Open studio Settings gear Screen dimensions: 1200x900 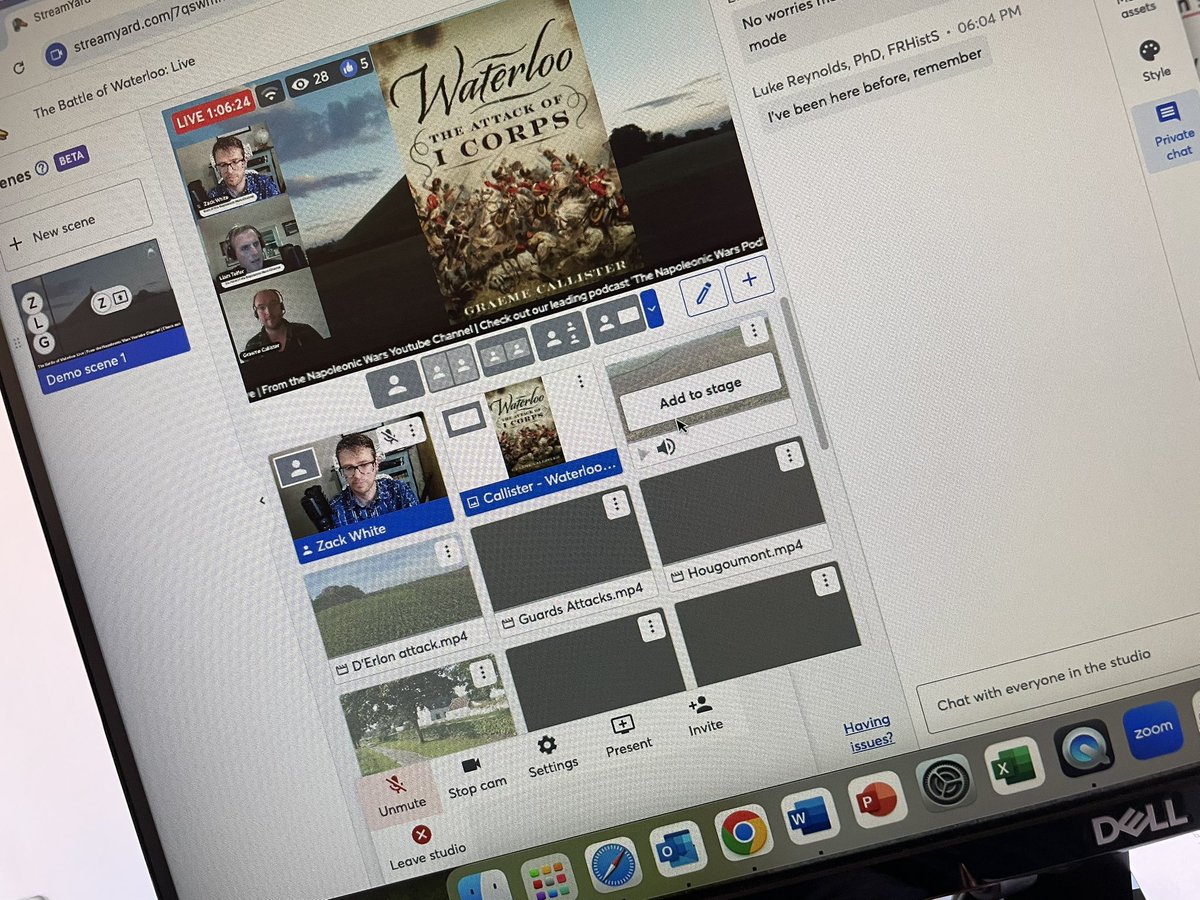551,753
